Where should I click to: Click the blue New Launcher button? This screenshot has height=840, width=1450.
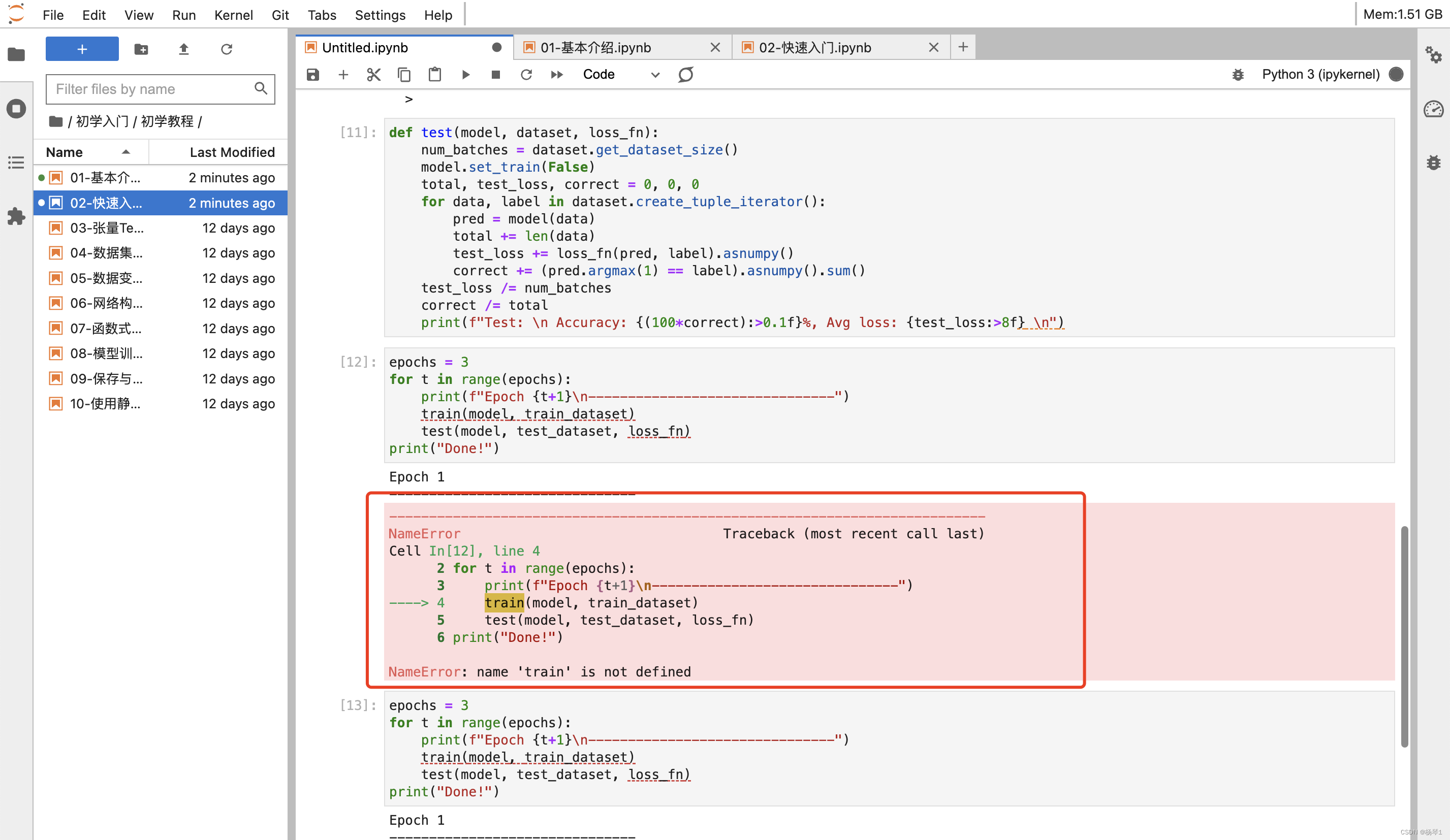(82, 49)
